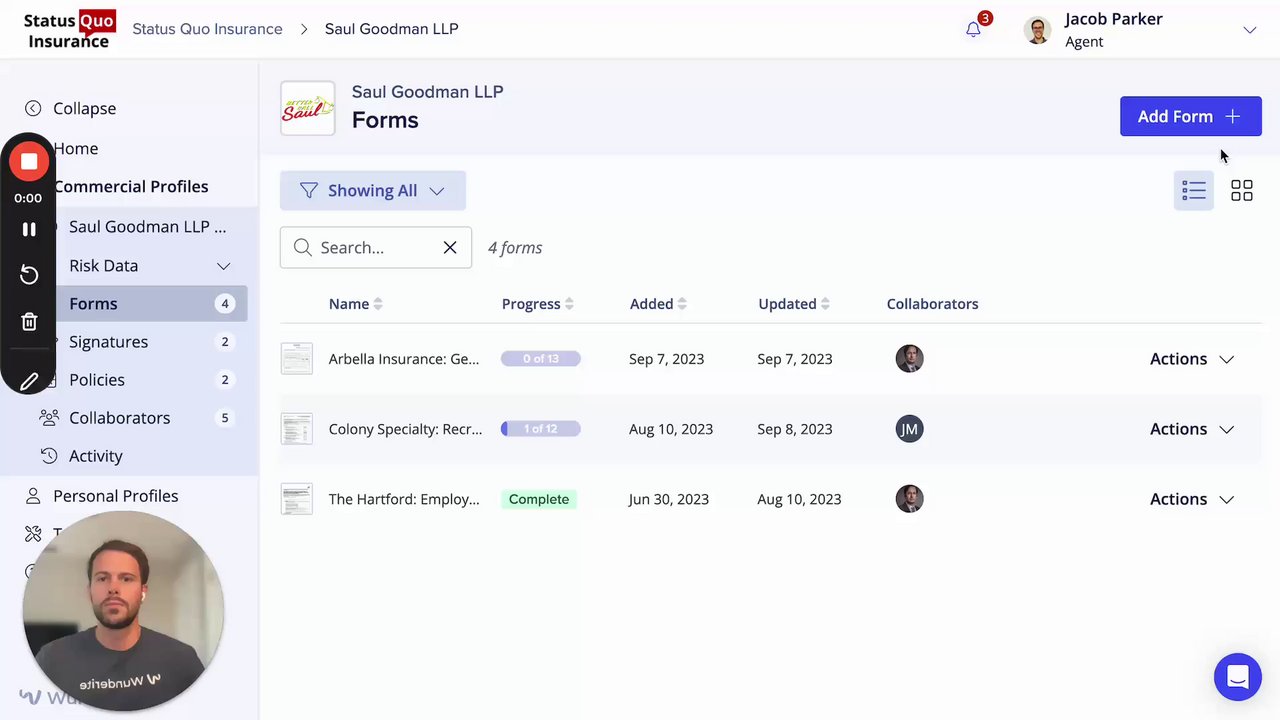This screenshot has height=720, width=1280.
Task: Switch to list view layout
Action: (x=1193, y=191)
